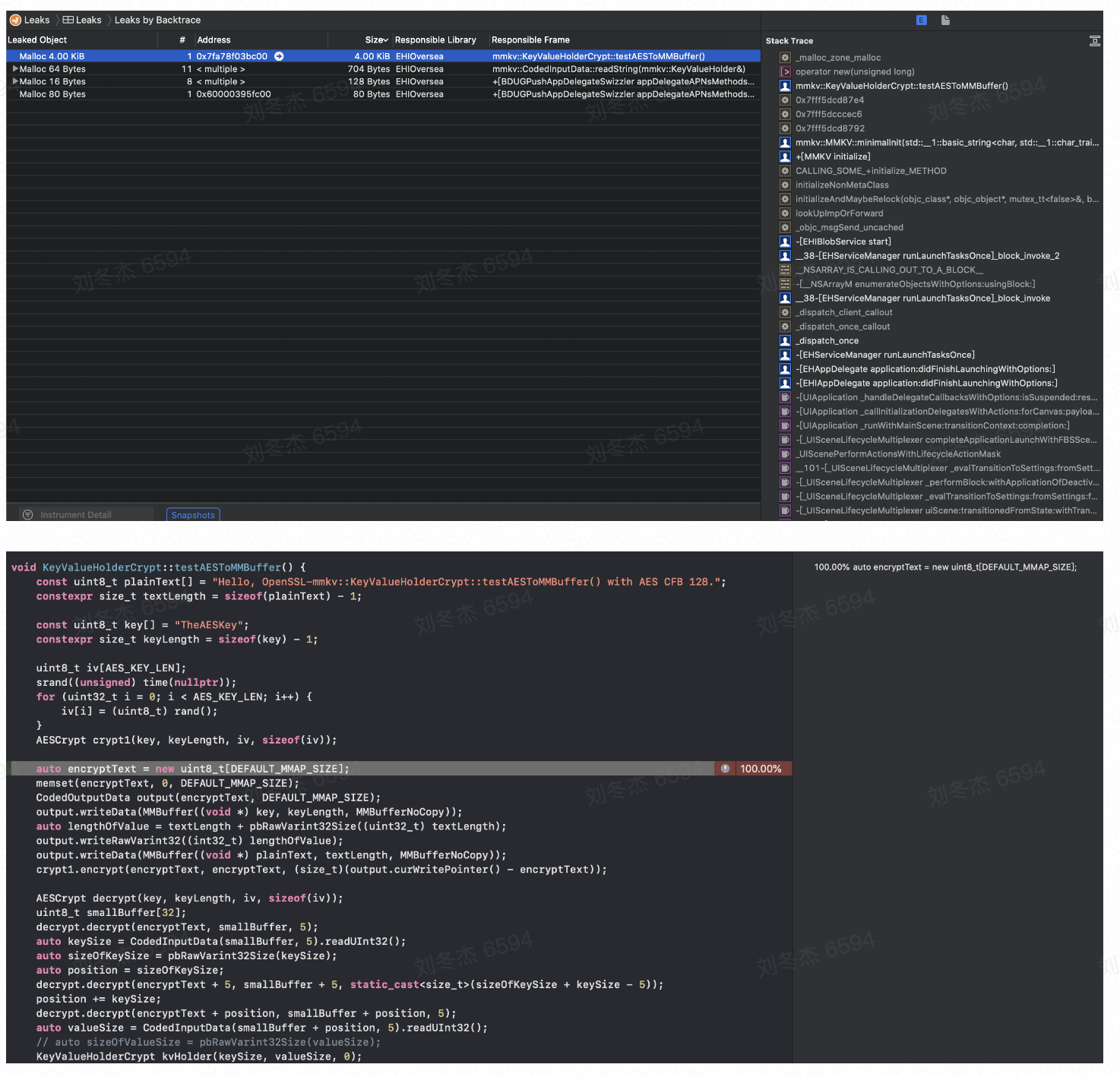Sort by the Address column header
The height and width of the screenshot is (1077, 1120).
[214, 40]
